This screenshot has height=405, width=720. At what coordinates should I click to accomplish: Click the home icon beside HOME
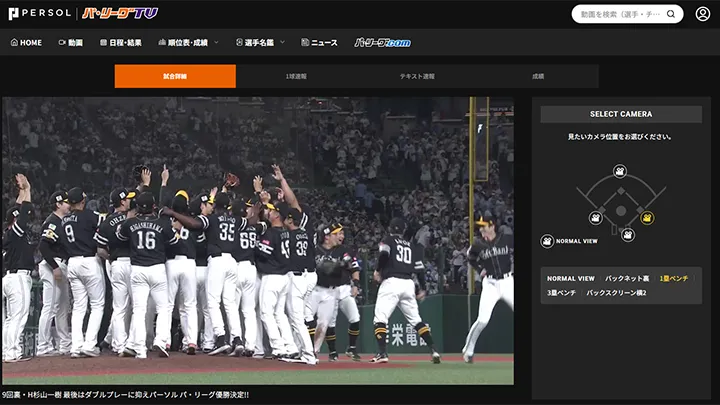coord(14,42)
